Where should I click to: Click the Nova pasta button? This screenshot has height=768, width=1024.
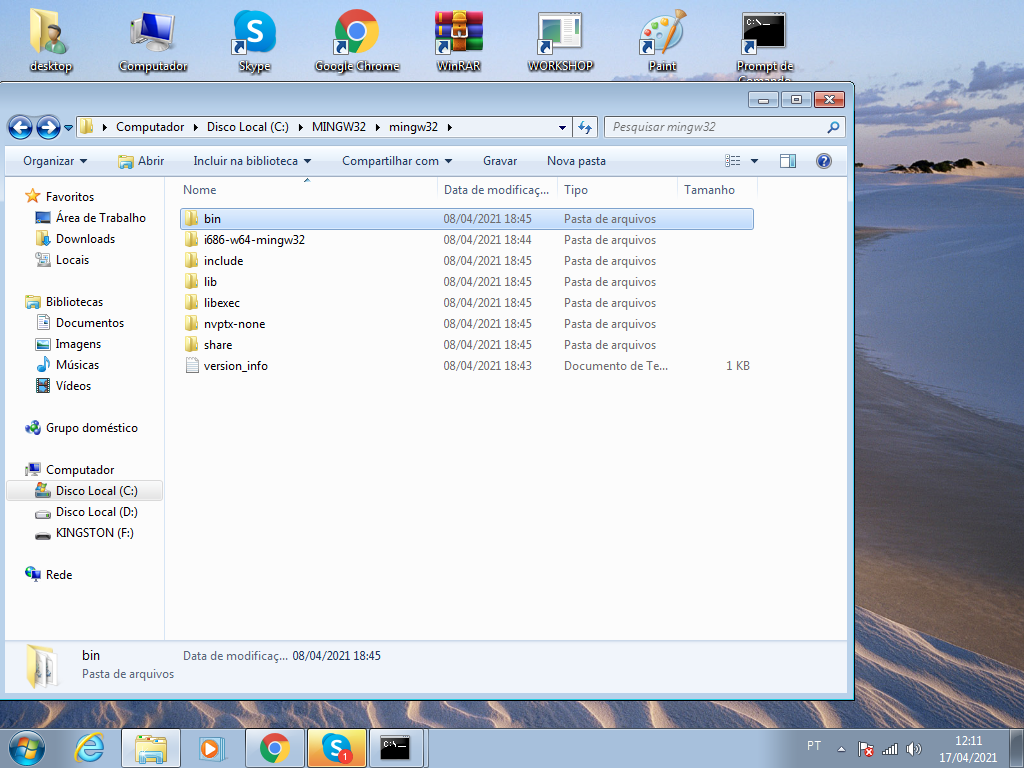576,161
